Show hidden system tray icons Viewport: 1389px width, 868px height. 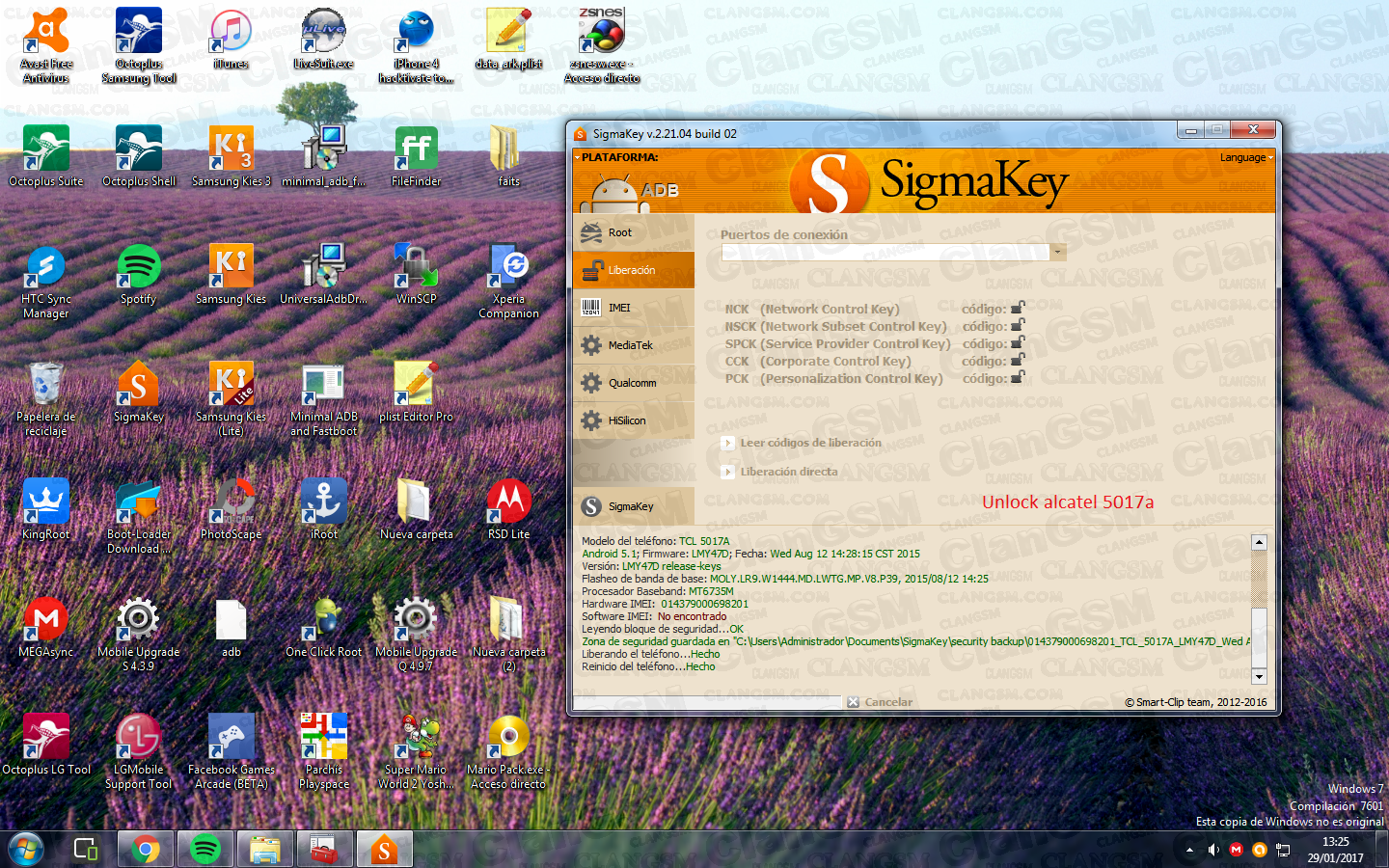click(1189, 850)
